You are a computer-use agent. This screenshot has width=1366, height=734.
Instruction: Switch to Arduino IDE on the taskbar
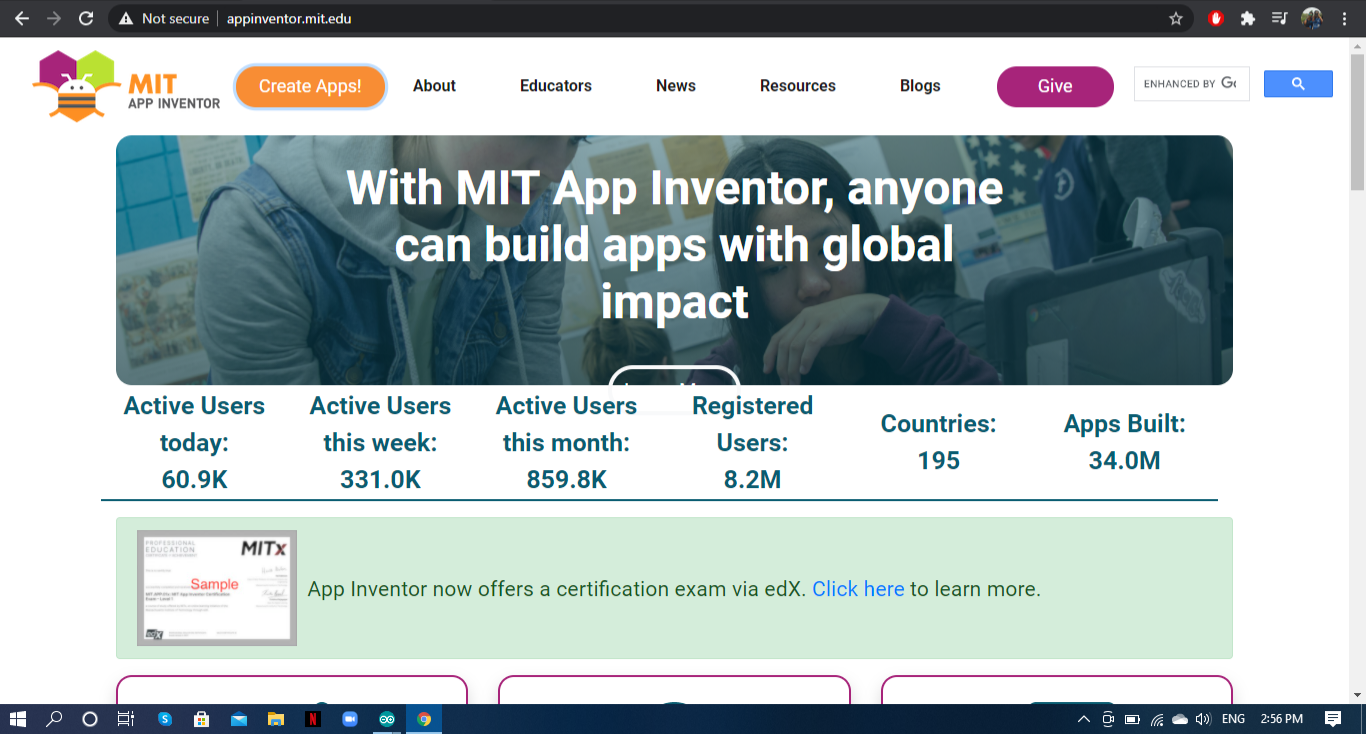point(387,718)
